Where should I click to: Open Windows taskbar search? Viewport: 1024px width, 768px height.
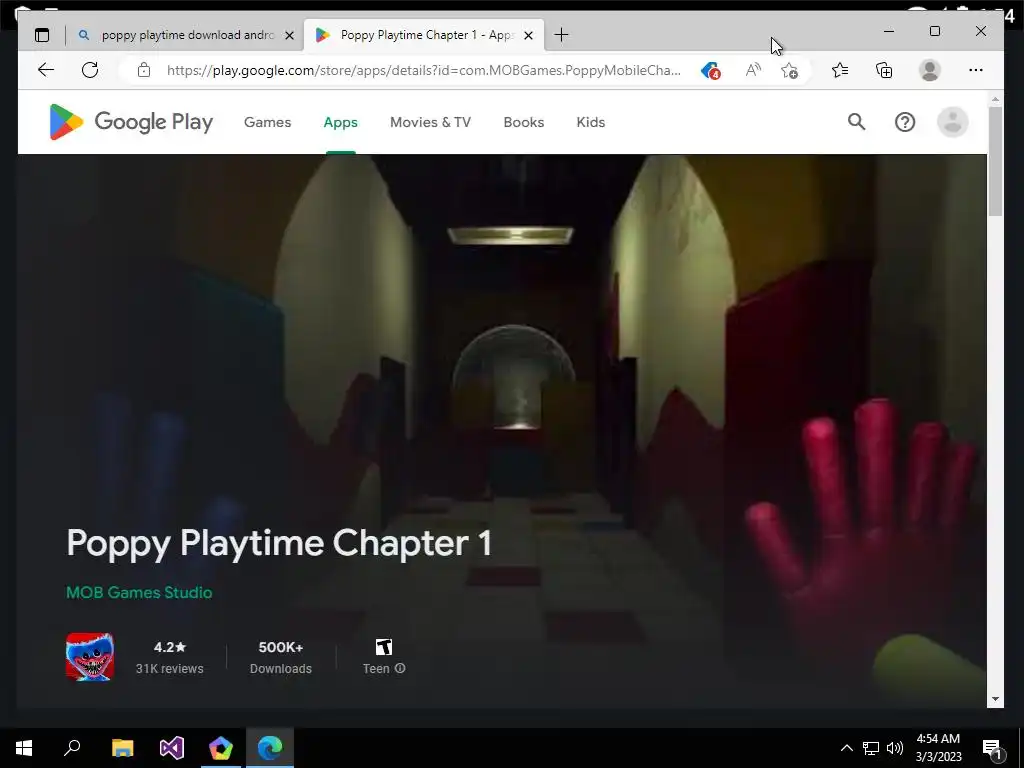click(72, 748)
